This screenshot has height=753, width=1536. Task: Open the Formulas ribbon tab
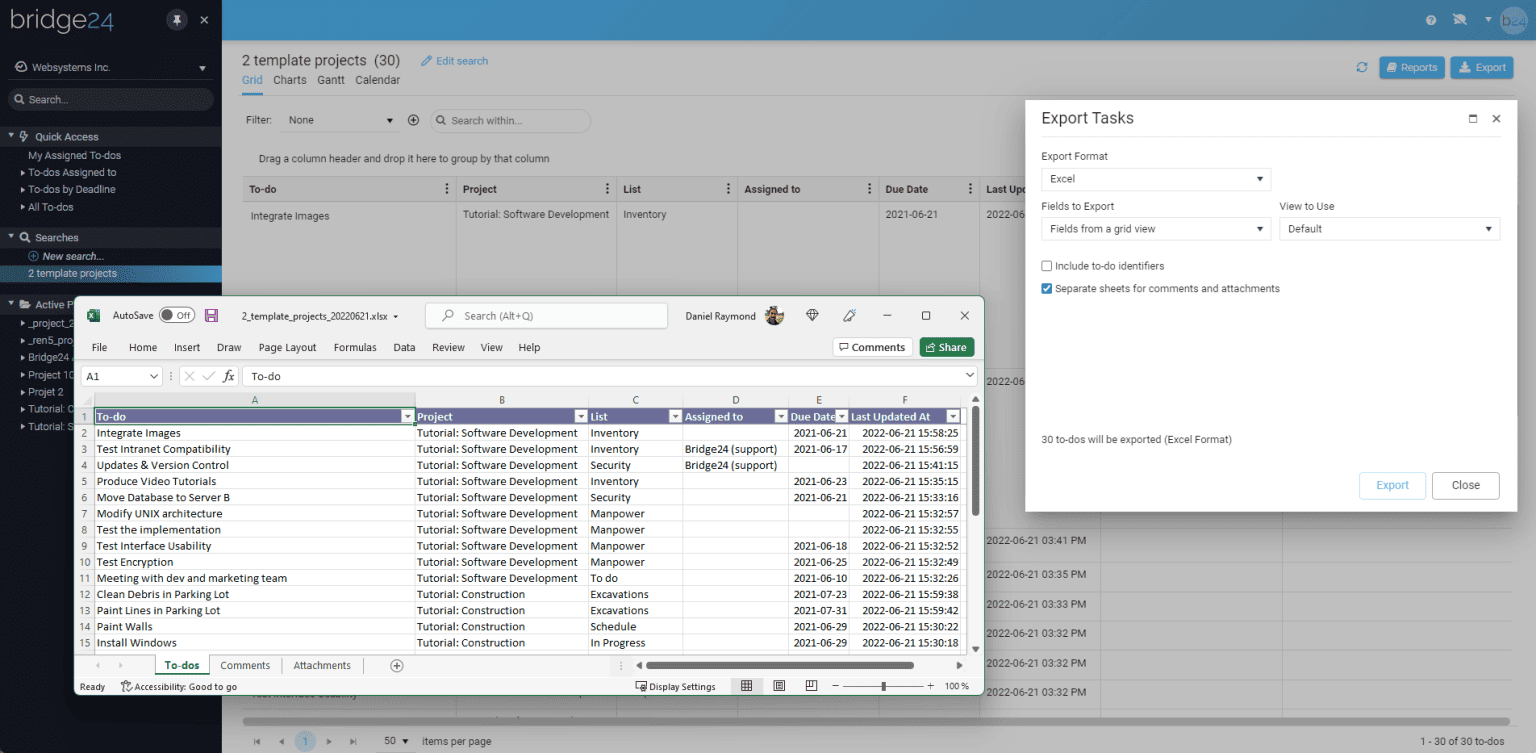point(355,347)
